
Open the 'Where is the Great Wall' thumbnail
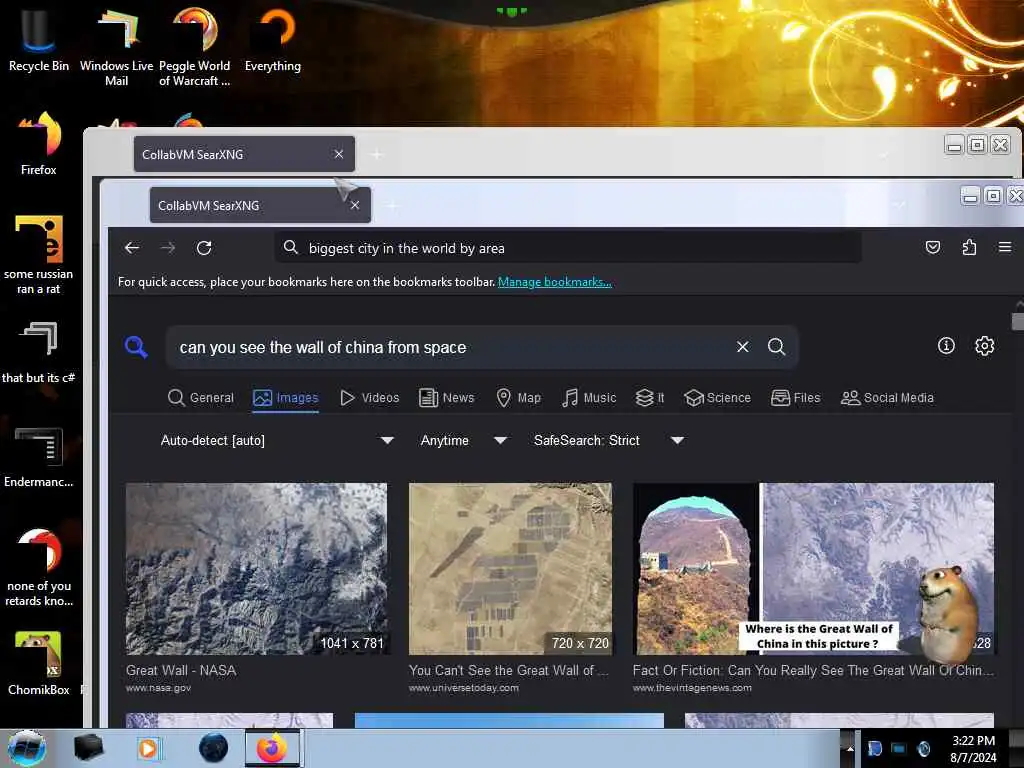813,569
